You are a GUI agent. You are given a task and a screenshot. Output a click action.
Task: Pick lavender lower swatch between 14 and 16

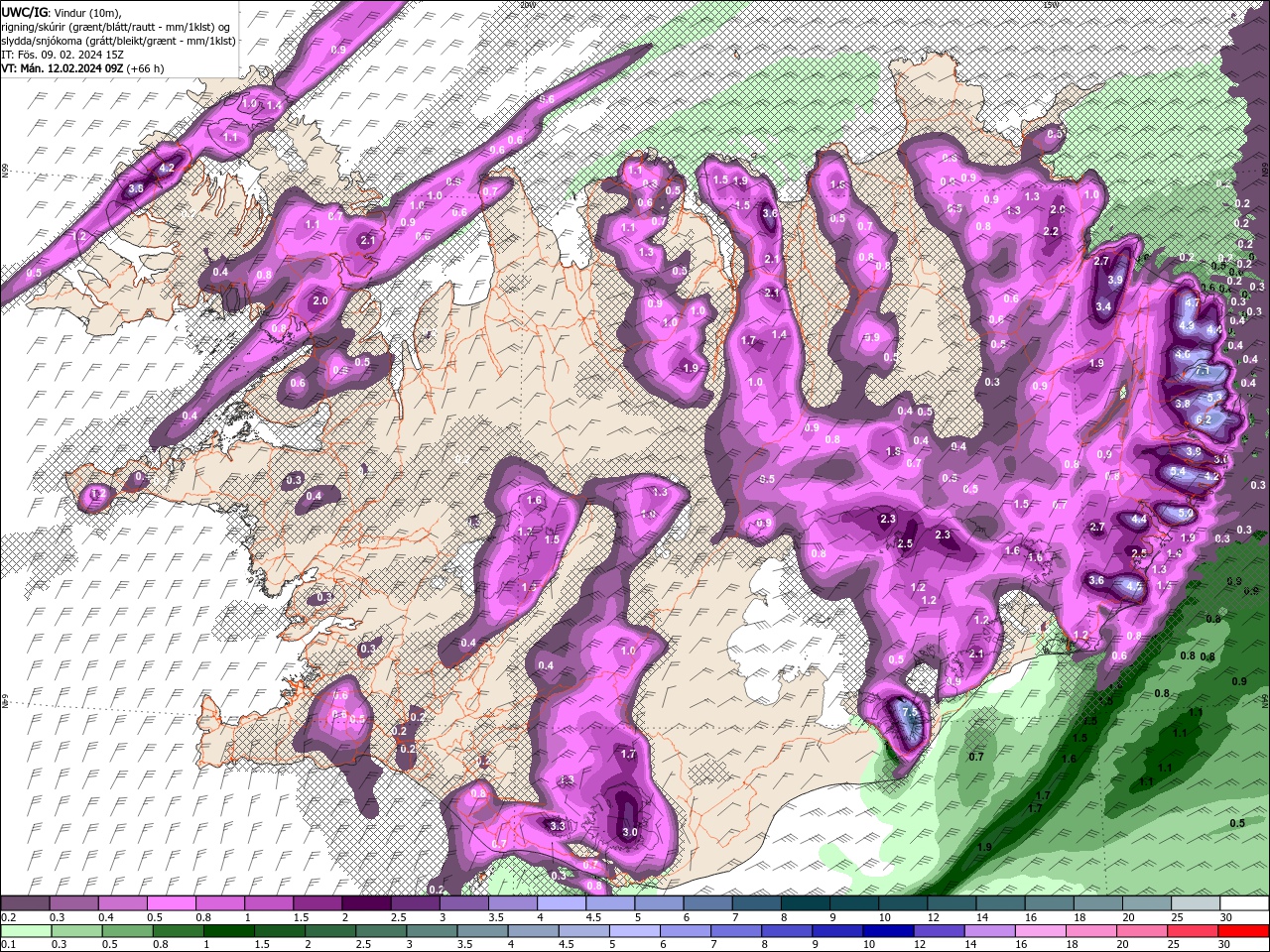(988, 930)
